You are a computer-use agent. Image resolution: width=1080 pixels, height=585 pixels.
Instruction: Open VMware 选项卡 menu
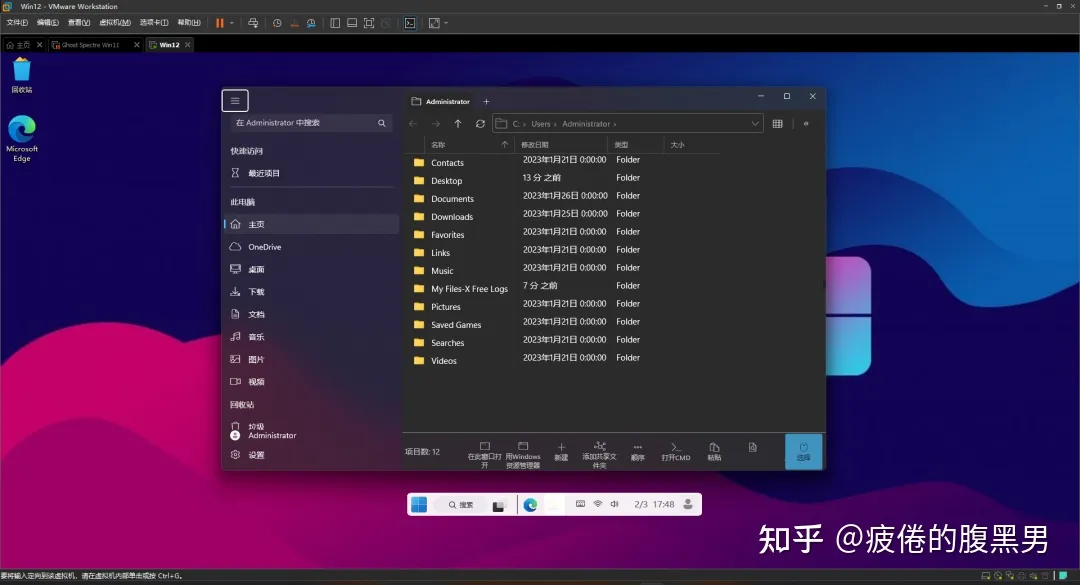pyautogui.click(x=154, y=23)
